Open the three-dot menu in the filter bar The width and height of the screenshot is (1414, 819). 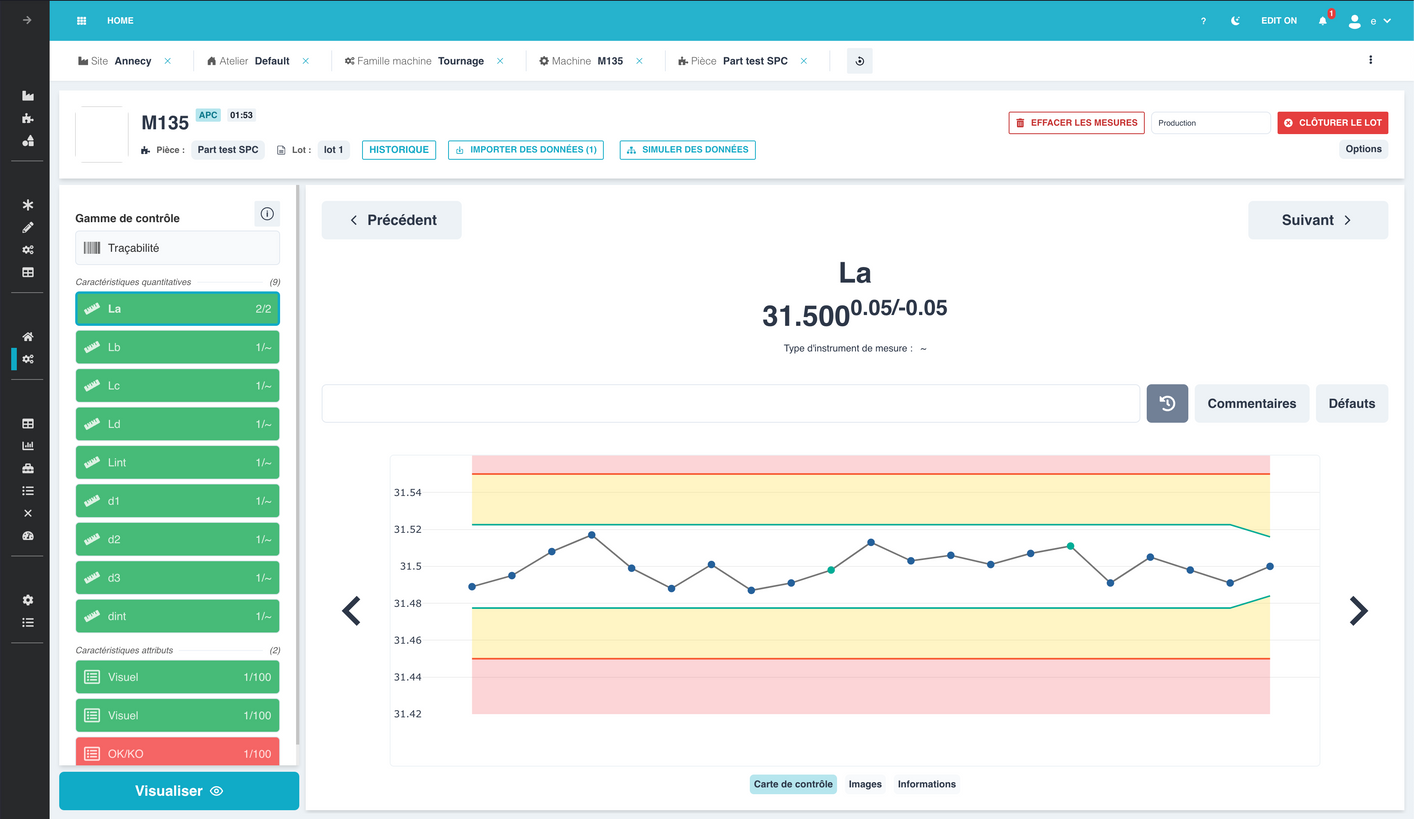[1370, 60]
